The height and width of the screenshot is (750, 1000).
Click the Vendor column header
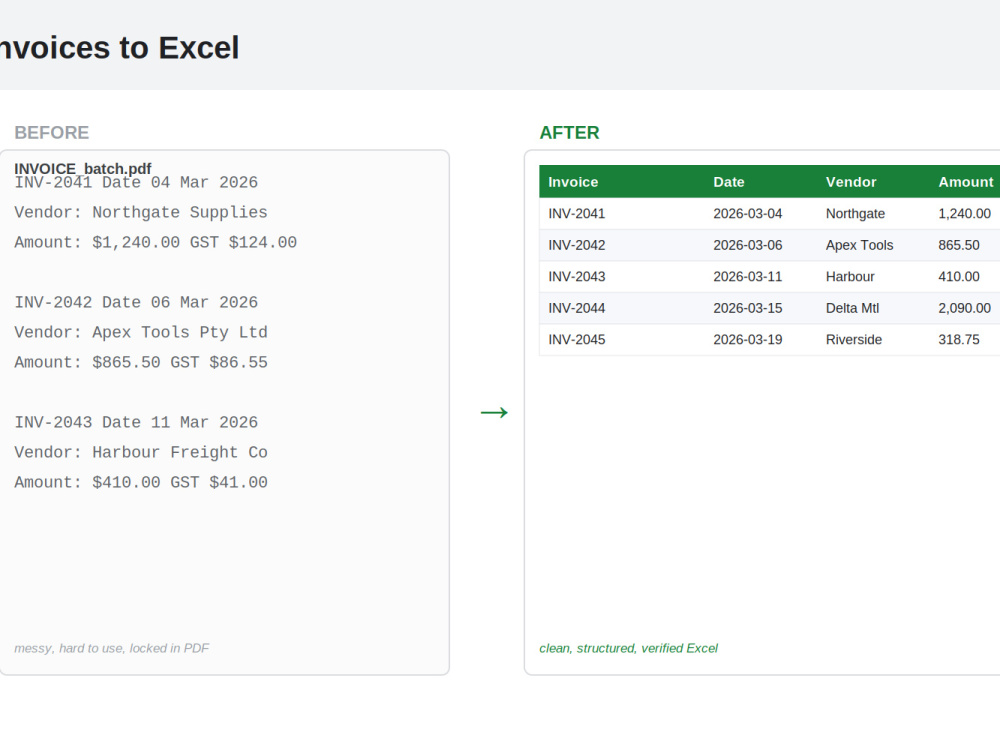[873, 182]
